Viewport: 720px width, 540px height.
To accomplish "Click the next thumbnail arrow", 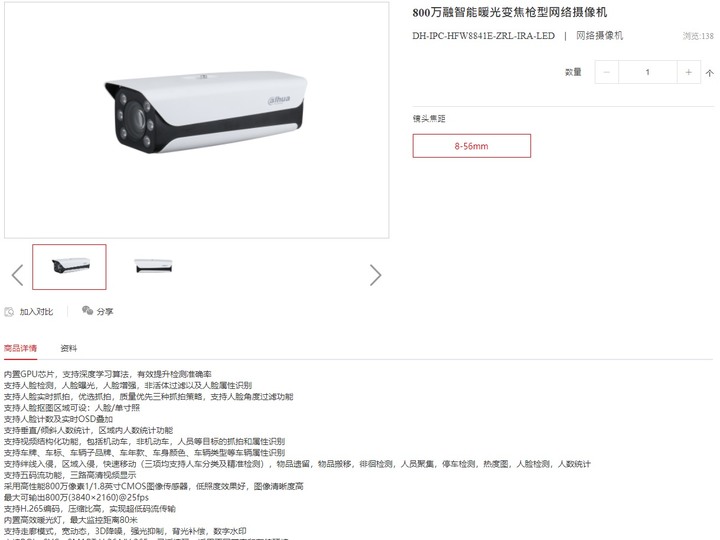I will click(376, 275).
